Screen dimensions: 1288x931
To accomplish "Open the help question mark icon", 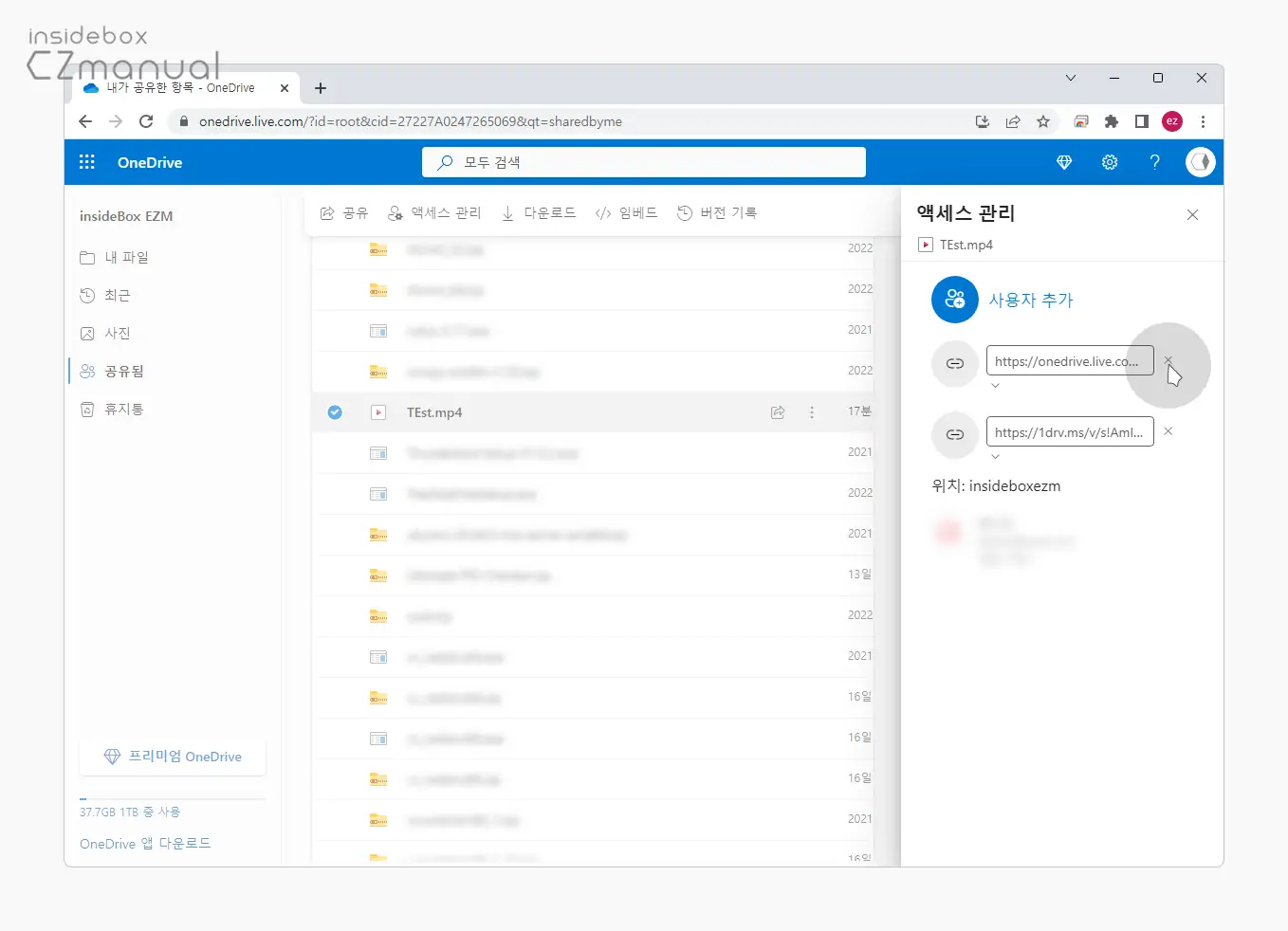I will coord(1154,162).
